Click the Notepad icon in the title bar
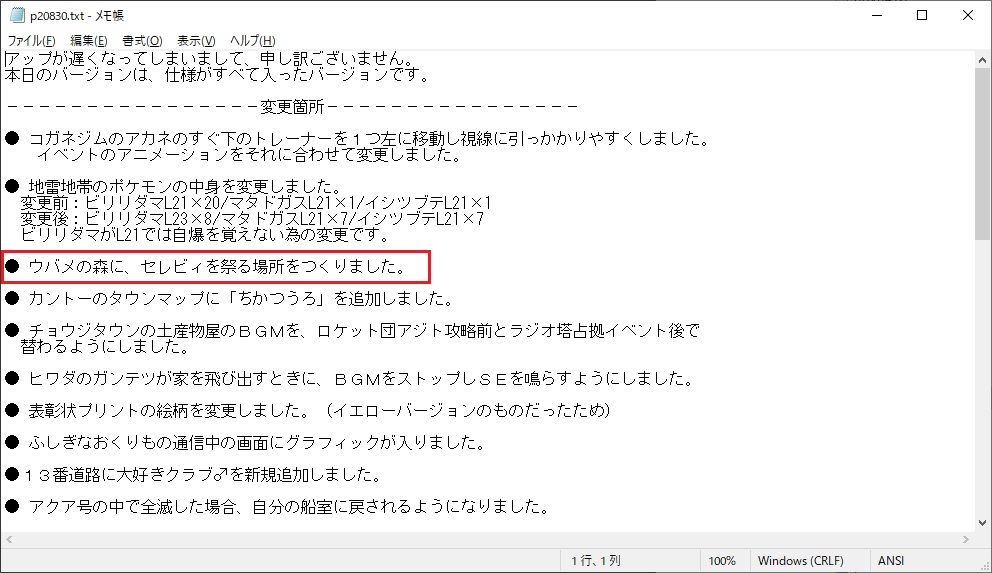Image resolution: width=992 pixels, height=573 pixels. (16, 15)
